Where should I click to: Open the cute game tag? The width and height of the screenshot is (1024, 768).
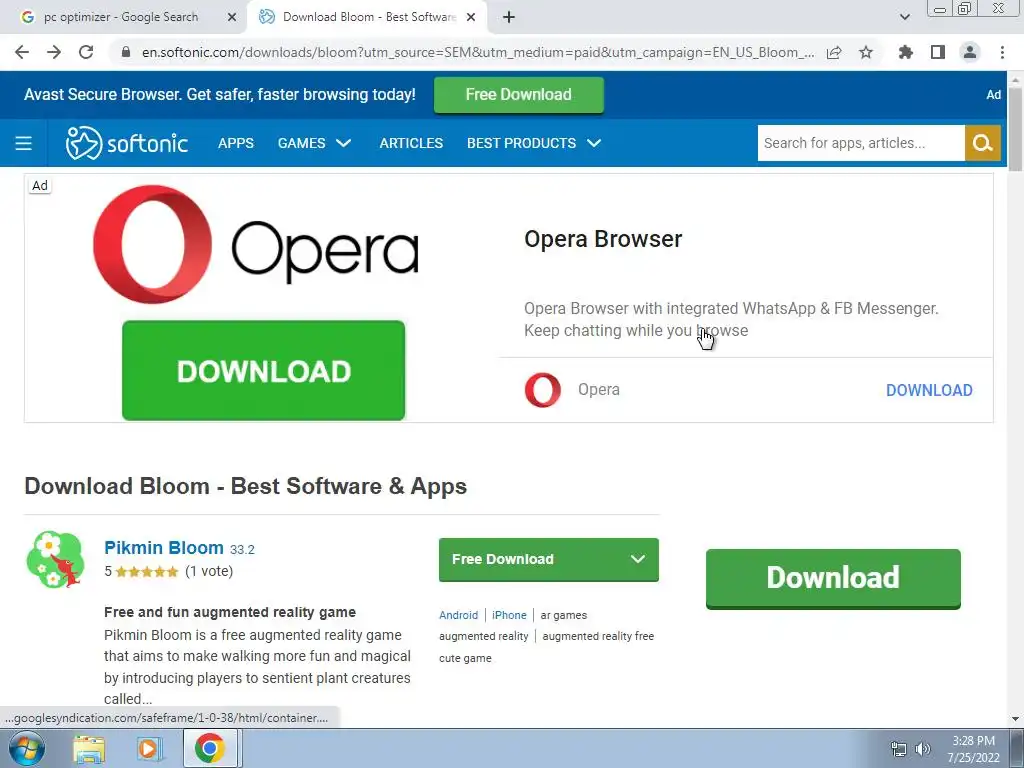(465, 658)
